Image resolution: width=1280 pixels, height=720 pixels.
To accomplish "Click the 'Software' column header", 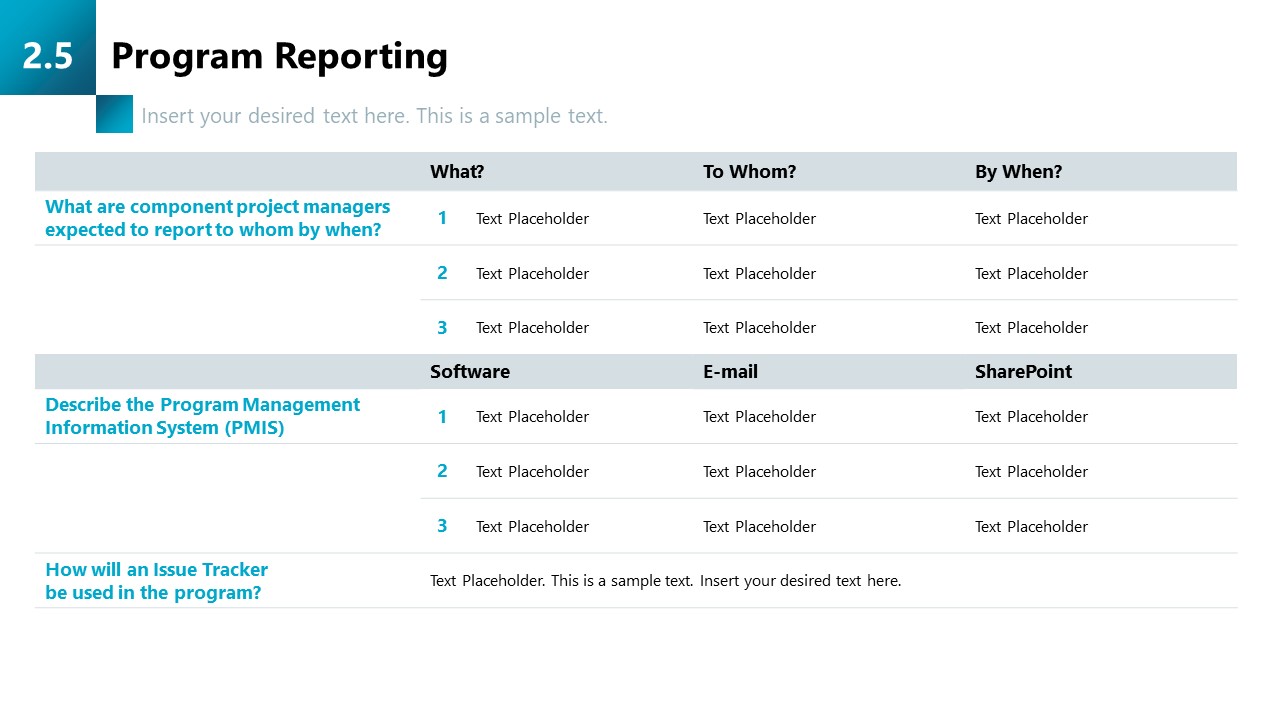I will [470, 372].
